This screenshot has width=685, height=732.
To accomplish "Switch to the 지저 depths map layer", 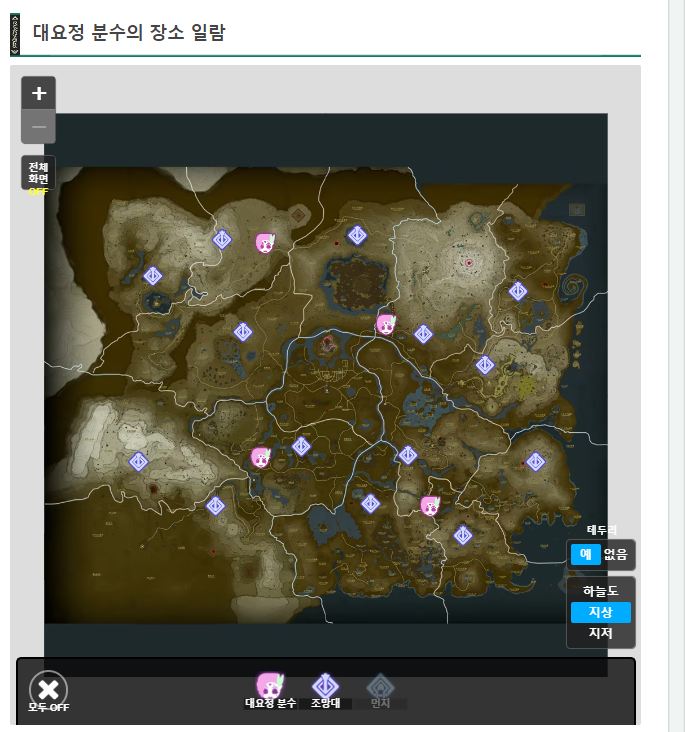I will [600, 633].
